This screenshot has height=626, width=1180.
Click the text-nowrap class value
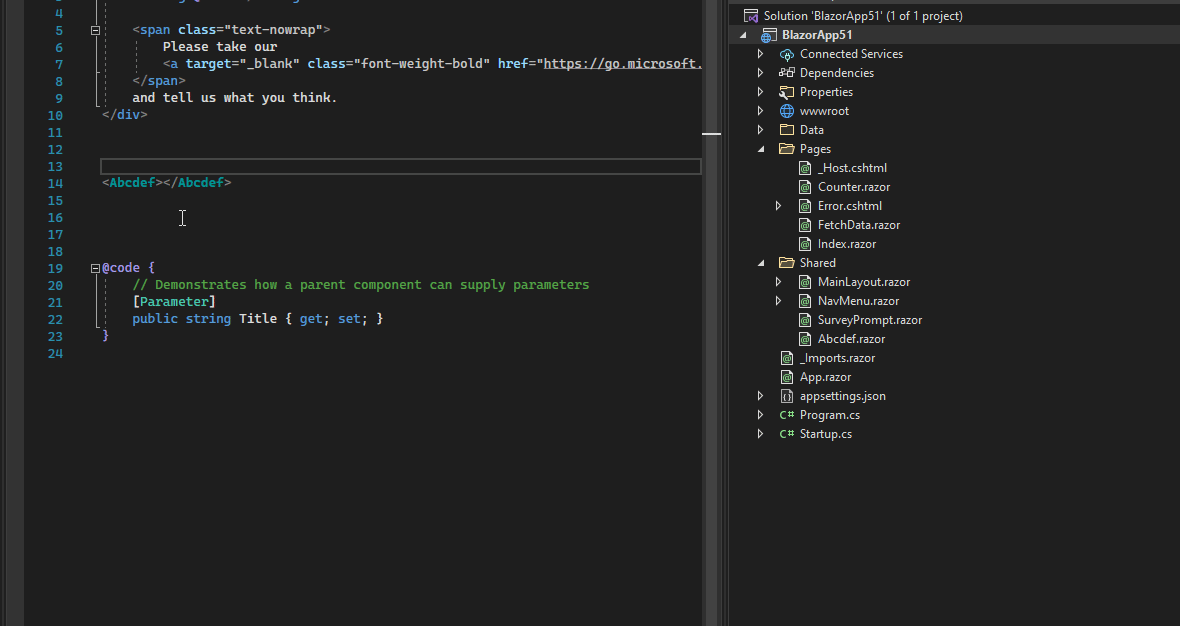[x=274, y=30]
